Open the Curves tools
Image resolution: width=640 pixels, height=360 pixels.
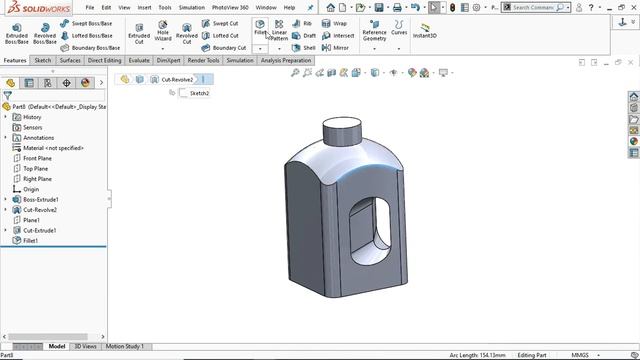399,28
